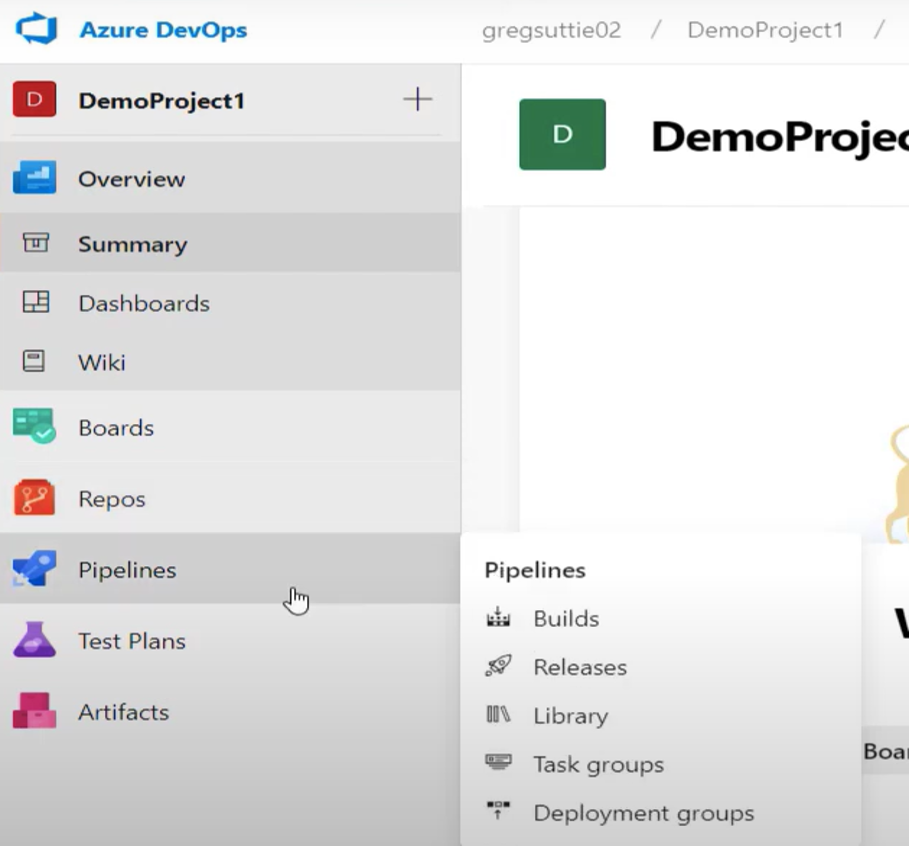Click the Wiki book icon
910x846 pixels.
[35, 361]
